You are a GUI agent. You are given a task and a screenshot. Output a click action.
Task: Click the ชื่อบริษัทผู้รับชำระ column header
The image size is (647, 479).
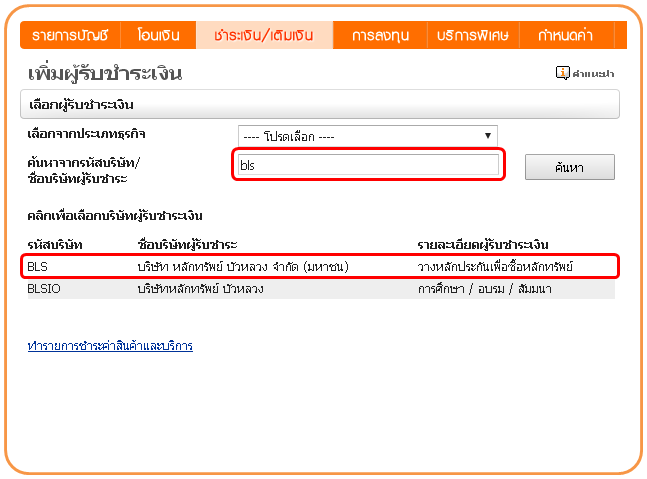pos(187,245)
